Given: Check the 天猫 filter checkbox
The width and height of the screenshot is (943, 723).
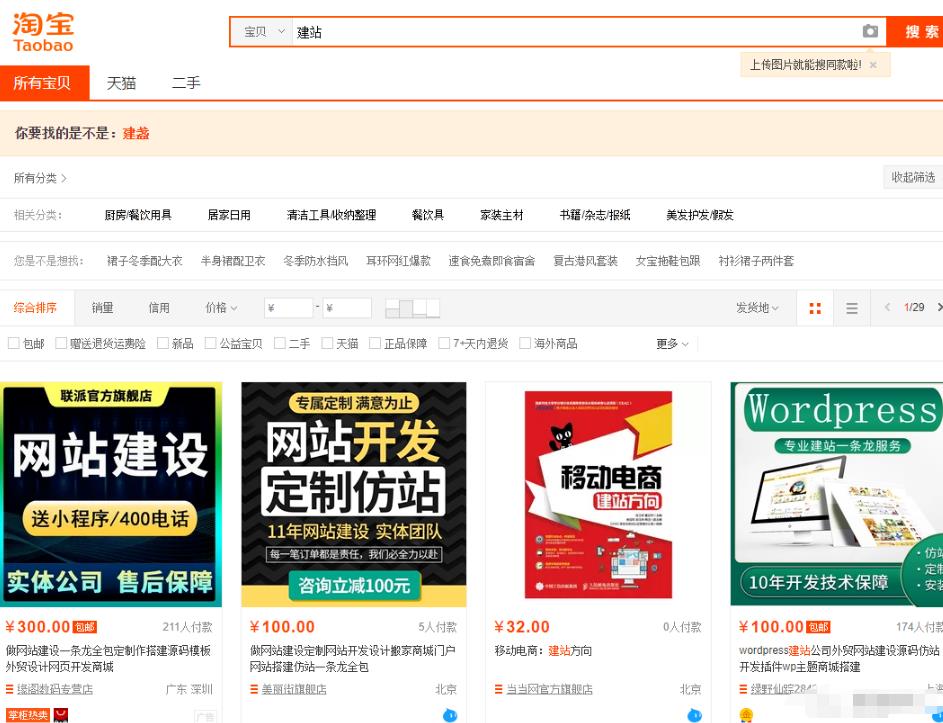Looking at the screenshot, I should coord(327,343).
